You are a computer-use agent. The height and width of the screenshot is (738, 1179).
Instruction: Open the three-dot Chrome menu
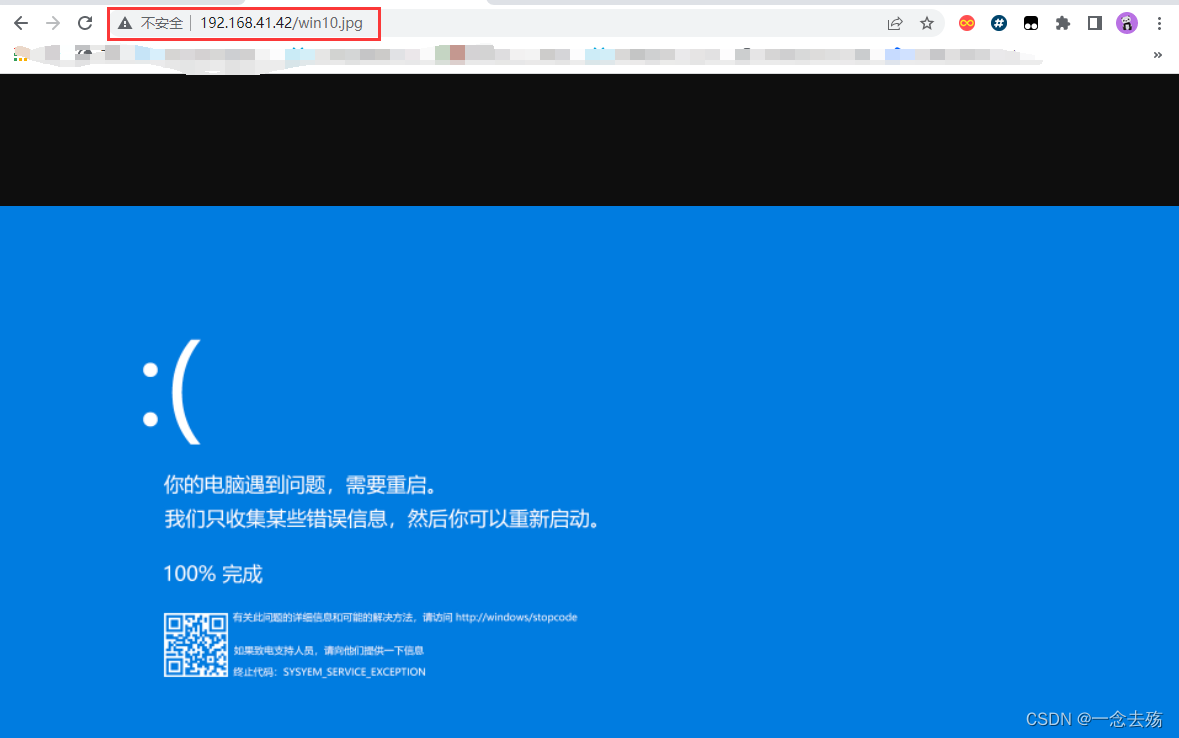click(1159, 22)
